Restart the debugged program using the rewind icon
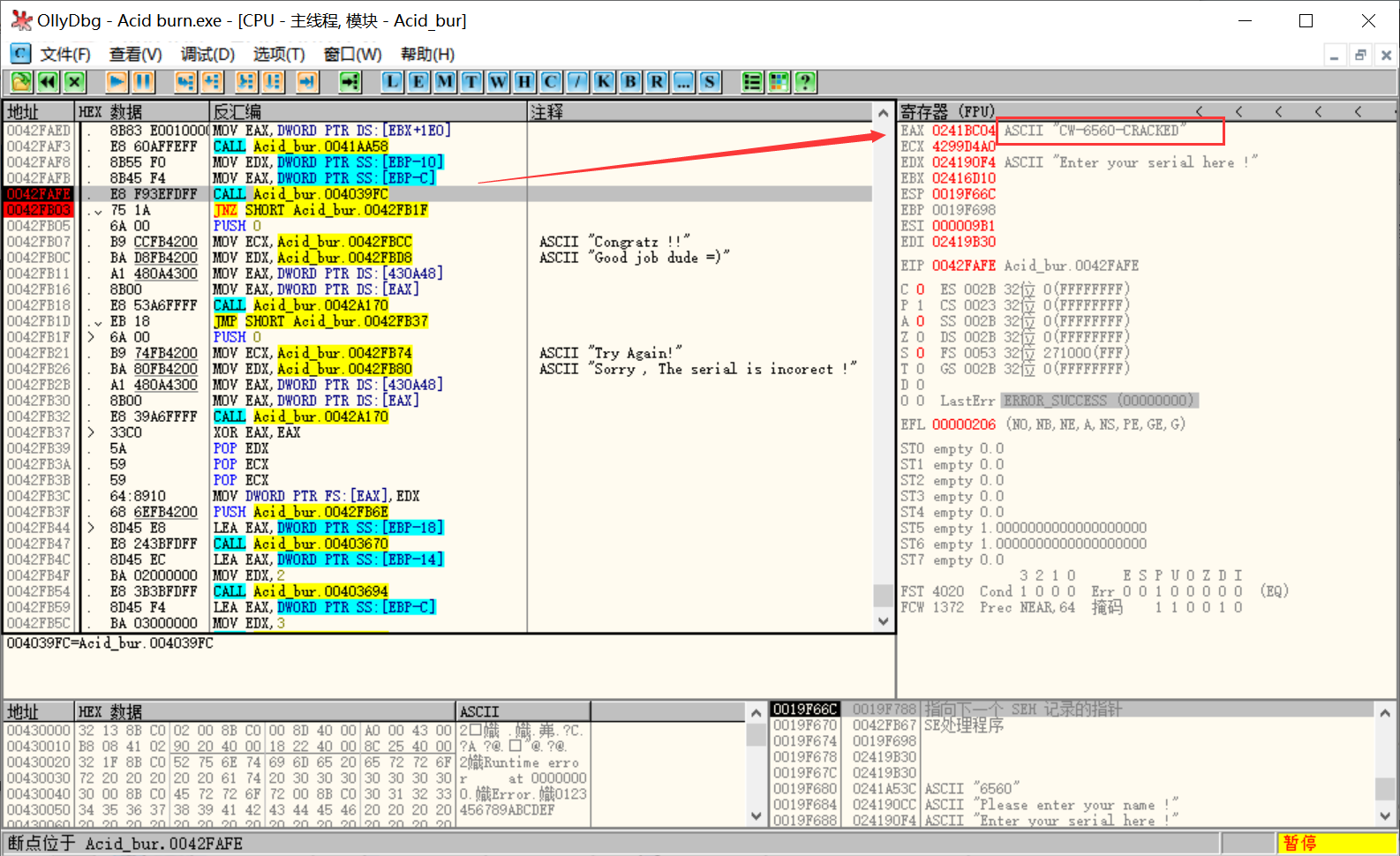 coord(48,82)
